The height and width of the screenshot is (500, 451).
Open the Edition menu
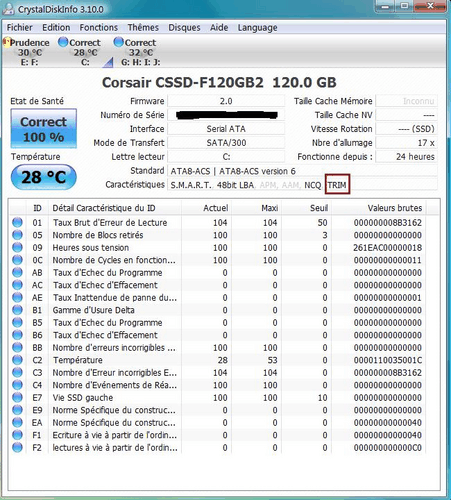click(56, 28)
